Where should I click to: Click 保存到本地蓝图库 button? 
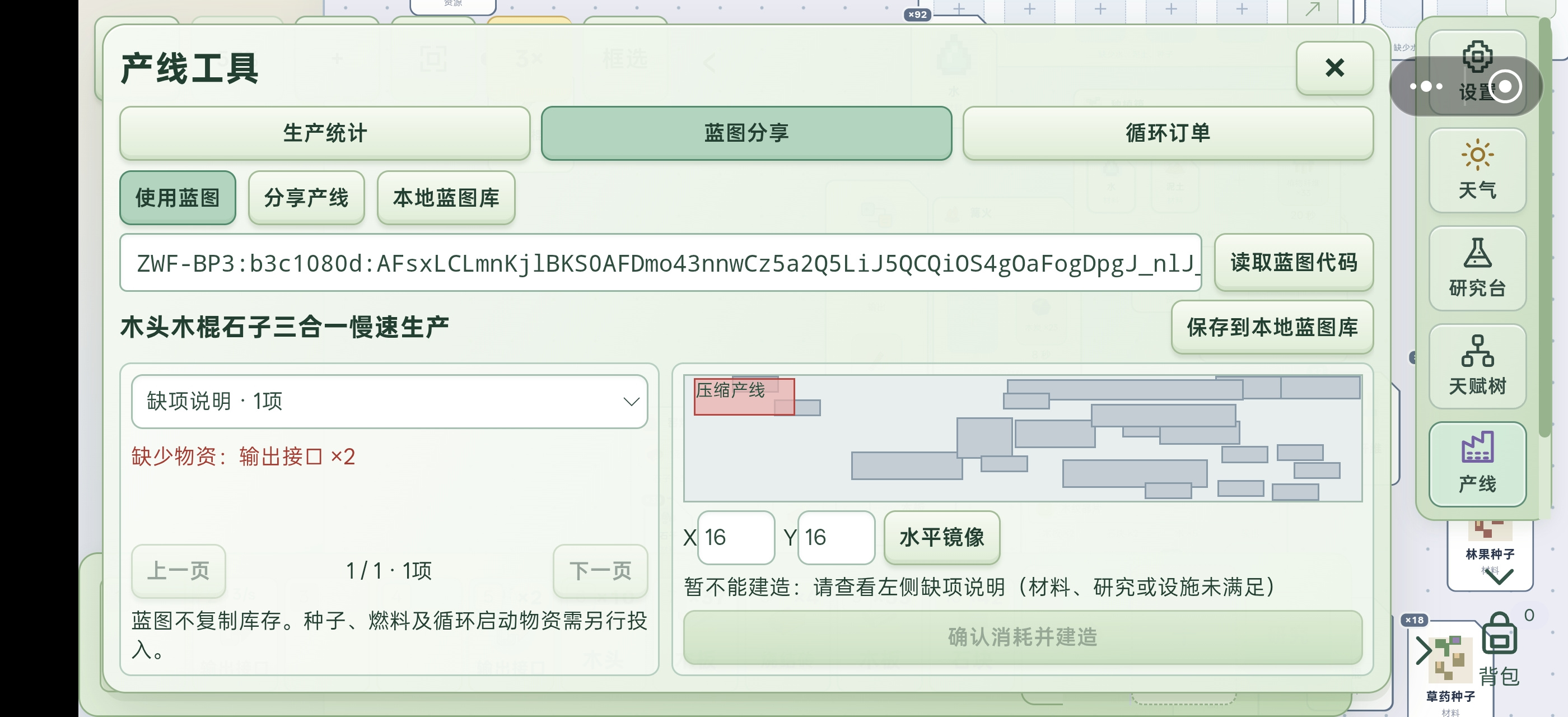coord(1272,328)
